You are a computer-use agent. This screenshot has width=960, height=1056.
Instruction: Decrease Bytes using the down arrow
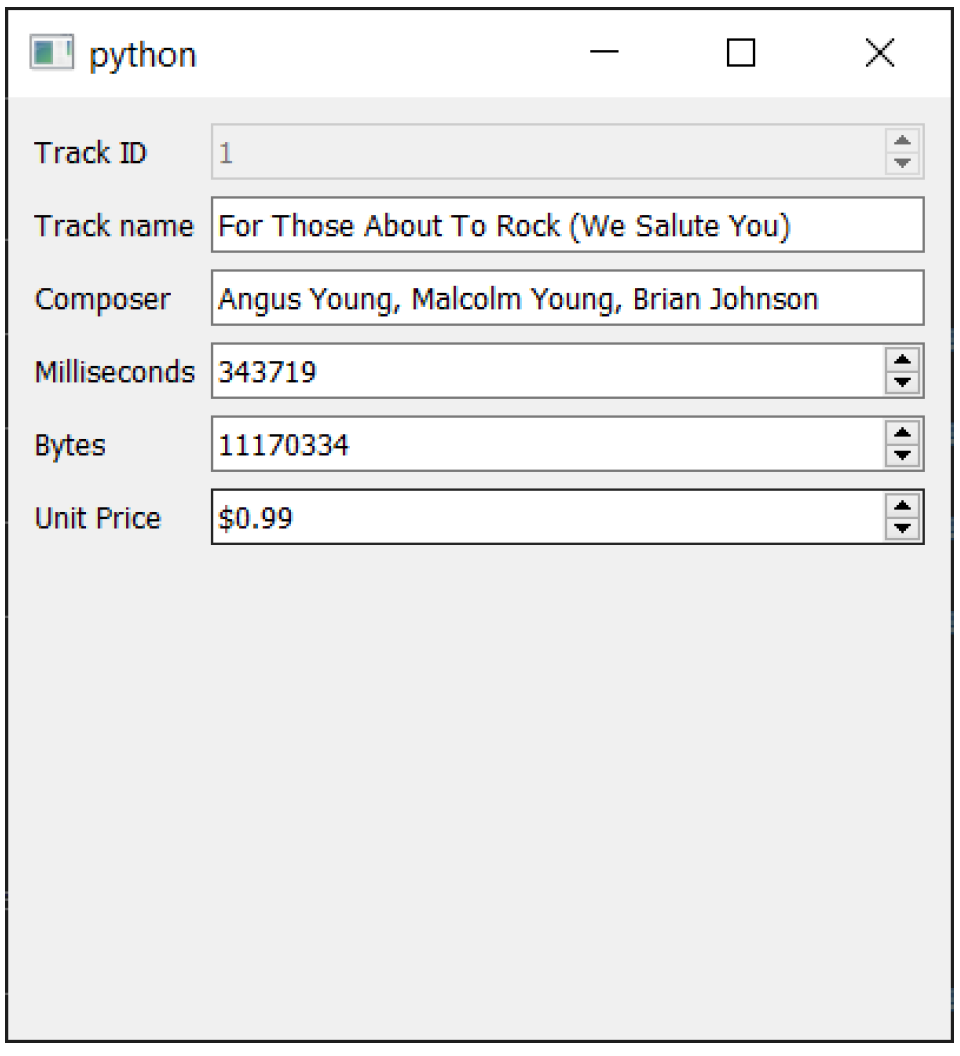902,455
